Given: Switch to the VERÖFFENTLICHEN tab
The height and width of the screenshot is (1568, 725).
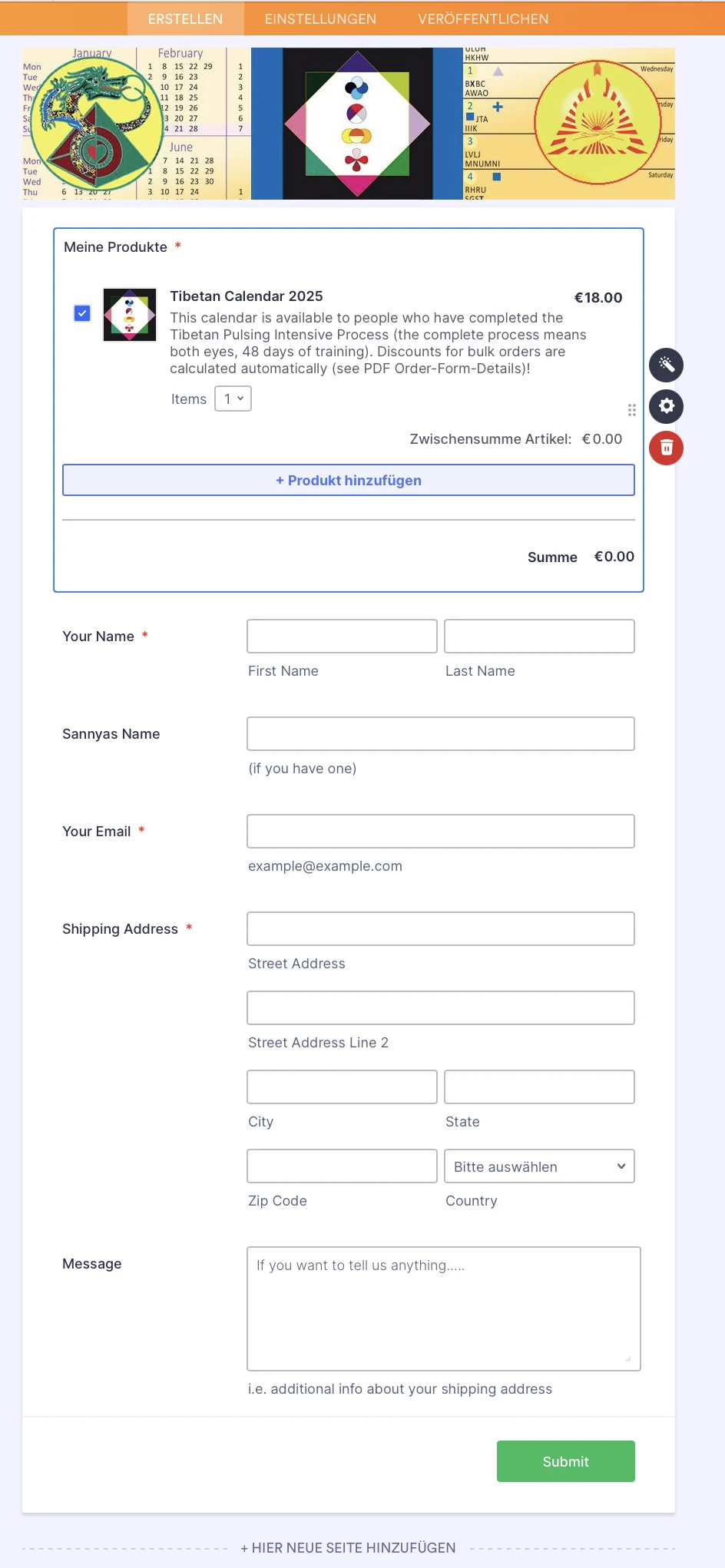Looking at the screenshot, I should [482, 18].
